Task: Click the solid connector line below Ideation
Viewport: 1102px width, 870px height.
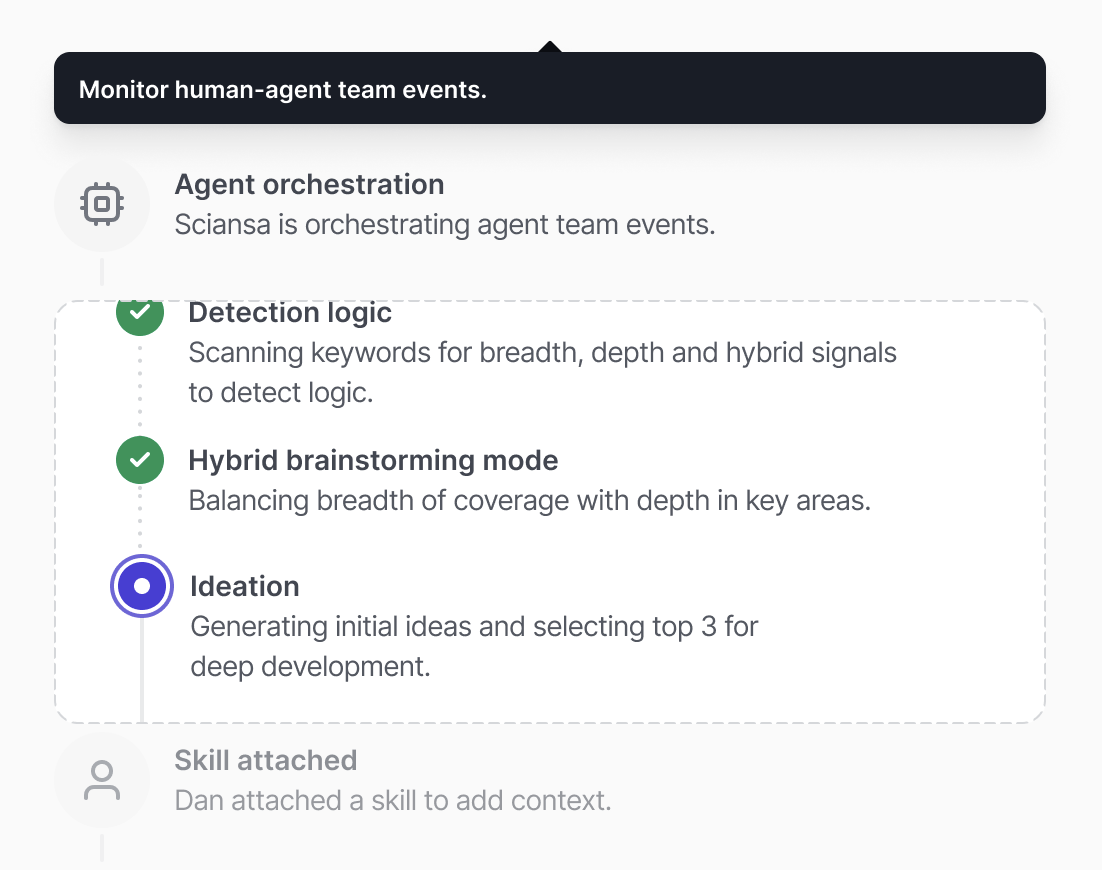Action: pos(142,670)
